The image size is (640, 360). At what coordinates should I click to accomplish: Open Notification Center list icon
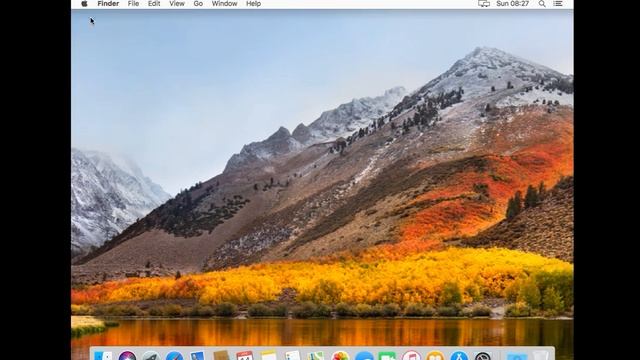pos(558,4)
